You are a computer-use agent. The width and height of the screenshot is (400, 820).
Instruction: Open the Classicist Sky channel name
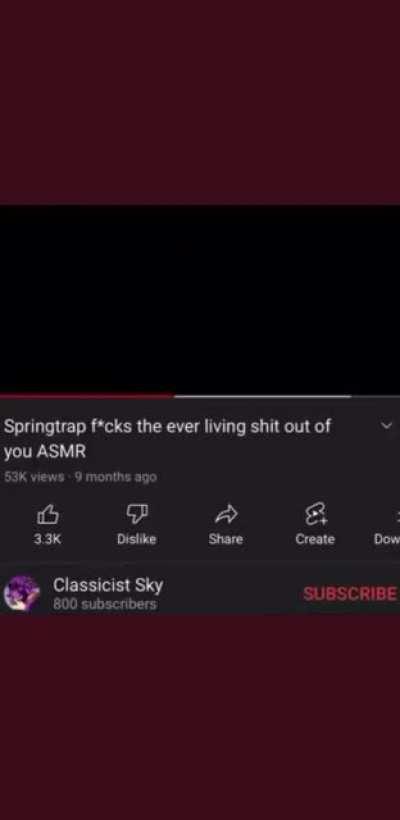(x=108, y=585)
